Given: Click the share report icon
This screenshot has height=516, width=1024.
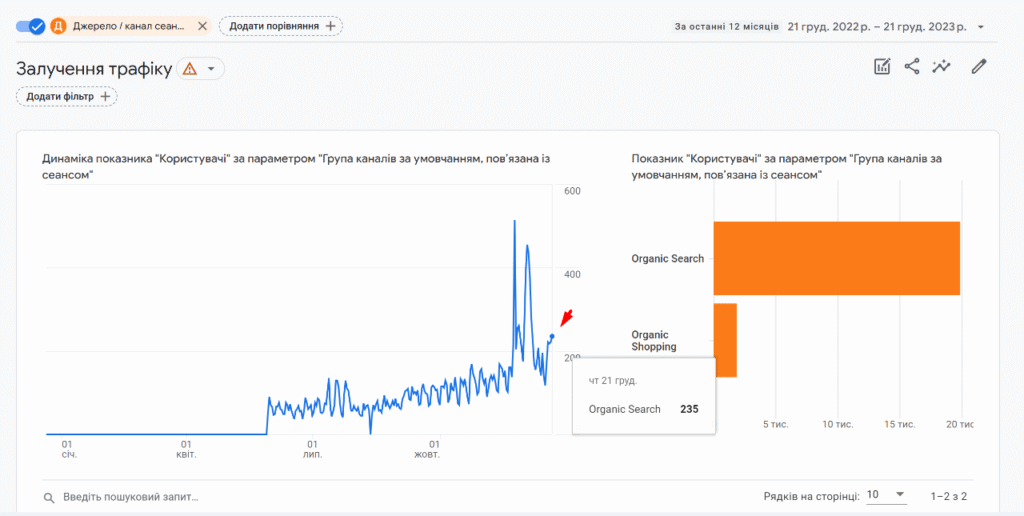Looking at the screenshot, I should click(912, 67).
